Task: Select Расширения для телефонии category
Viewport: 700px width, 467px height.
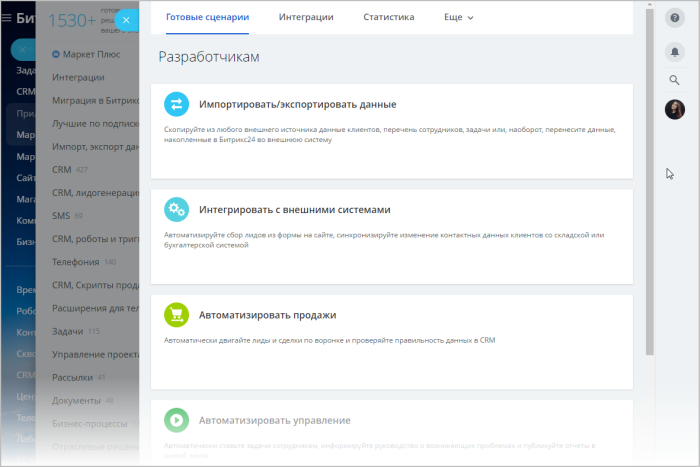Action: (95, 309)
